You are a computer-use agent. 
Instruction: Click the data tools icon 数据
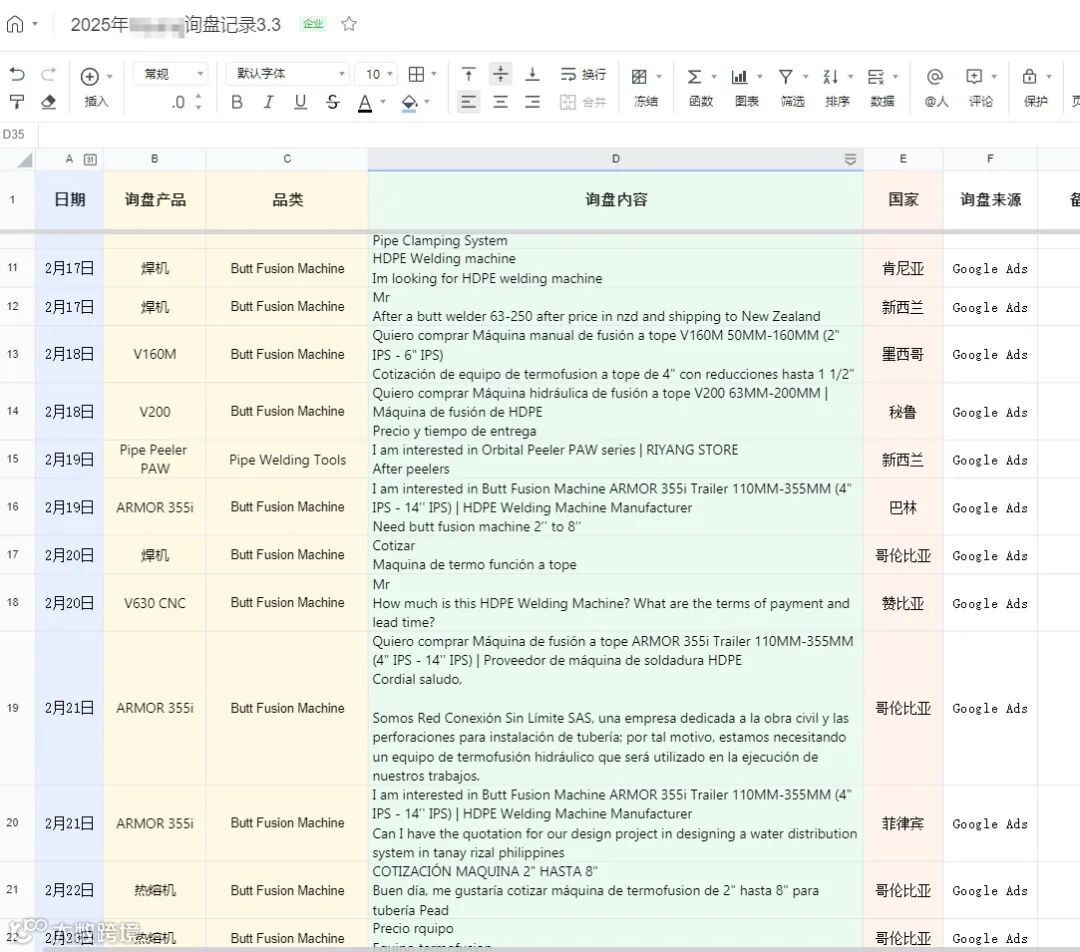click(876, 76)
